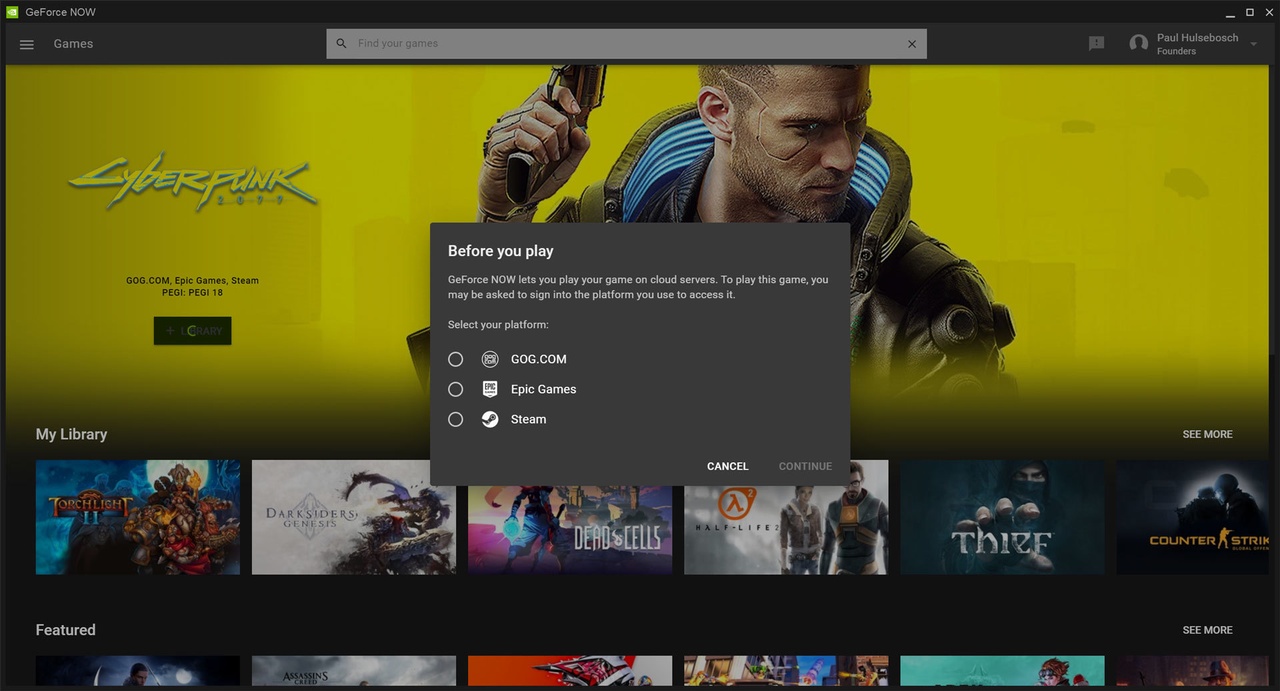This screenshot has width=1280, height=691.
Task: Expand the account dropdown arrow
Action: (x=1254, y=44)
